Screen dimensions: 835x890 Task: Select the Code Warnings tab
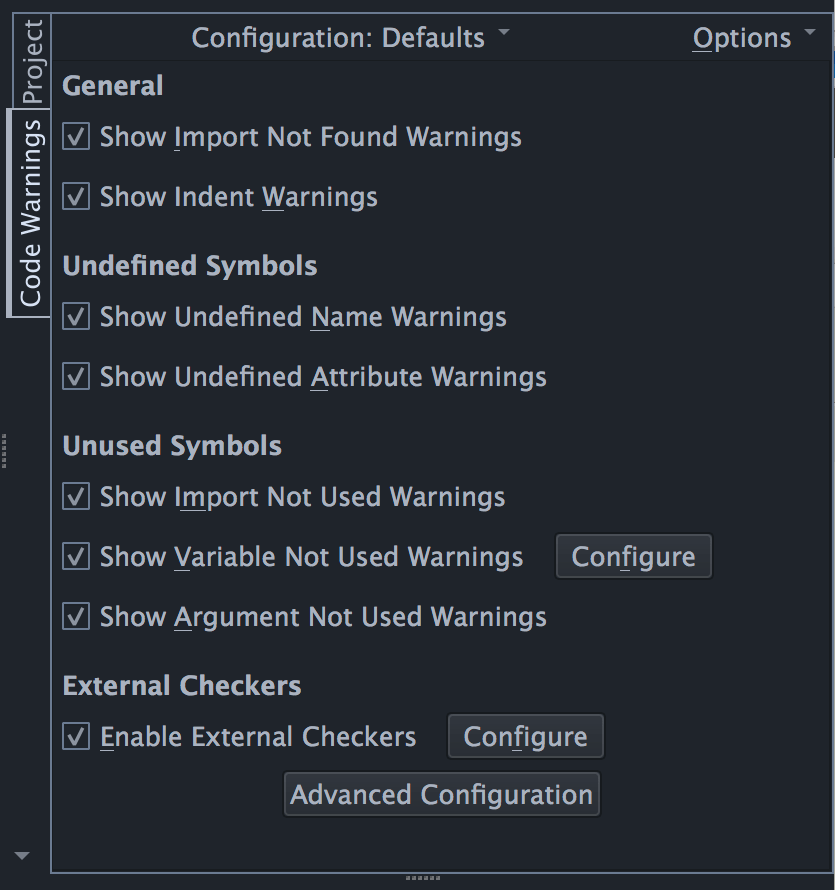[31, 213]
